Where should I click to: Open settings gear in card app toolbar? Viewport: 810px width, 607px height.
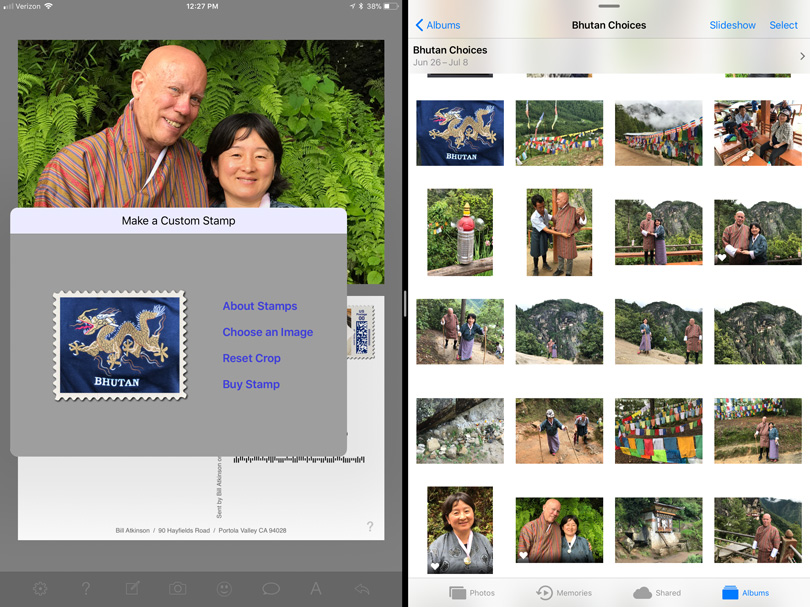[40, 588]
